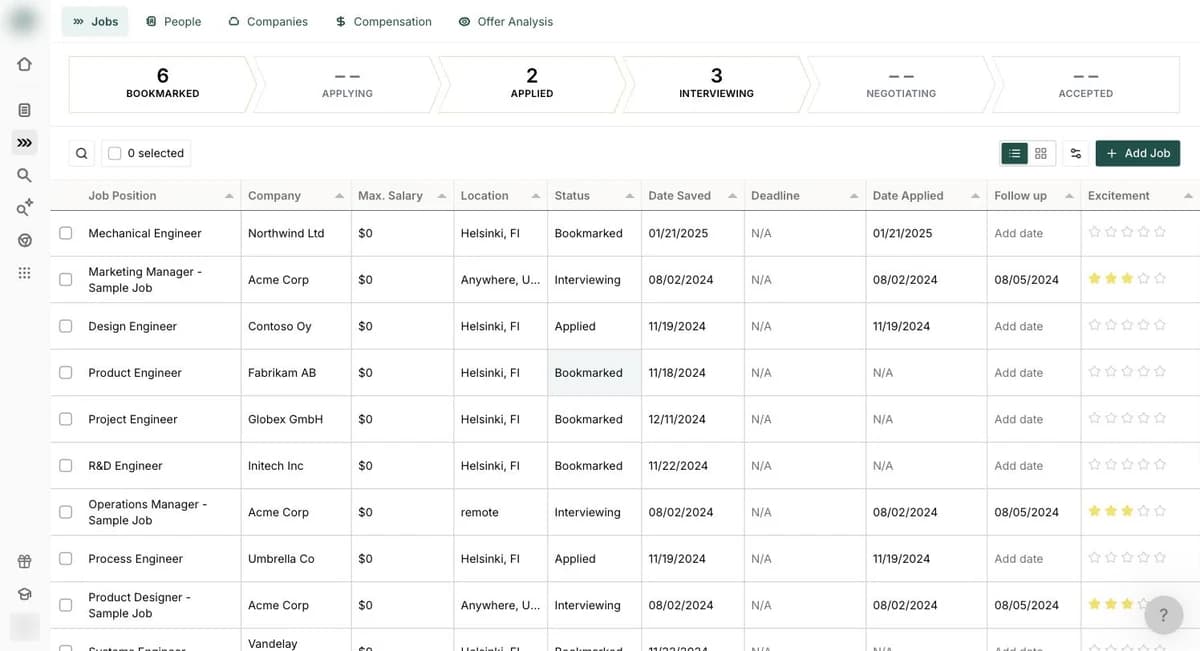The width and height of the screenshot is (1200, 651).
Task: Click the Add Job button
Action: (x=1138, y=153)
